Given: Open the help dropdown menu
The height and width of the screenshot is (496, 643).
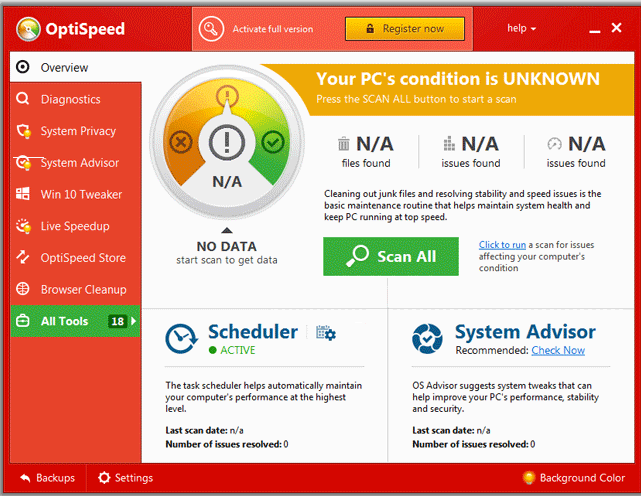Looking at the screenshot, I should 521,29.
